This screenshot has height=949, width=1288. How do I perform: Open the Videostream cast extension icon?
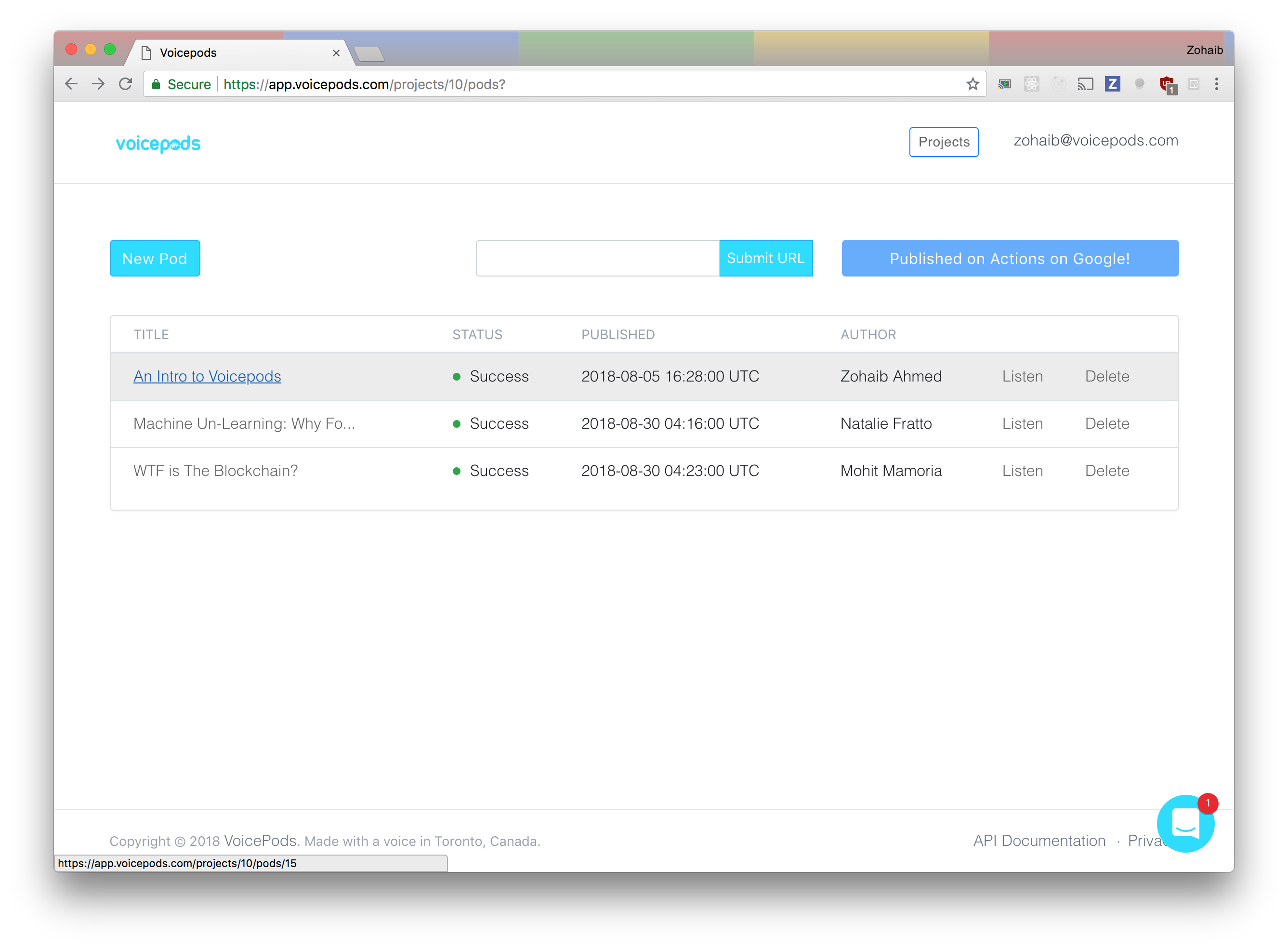(1004, 84)
